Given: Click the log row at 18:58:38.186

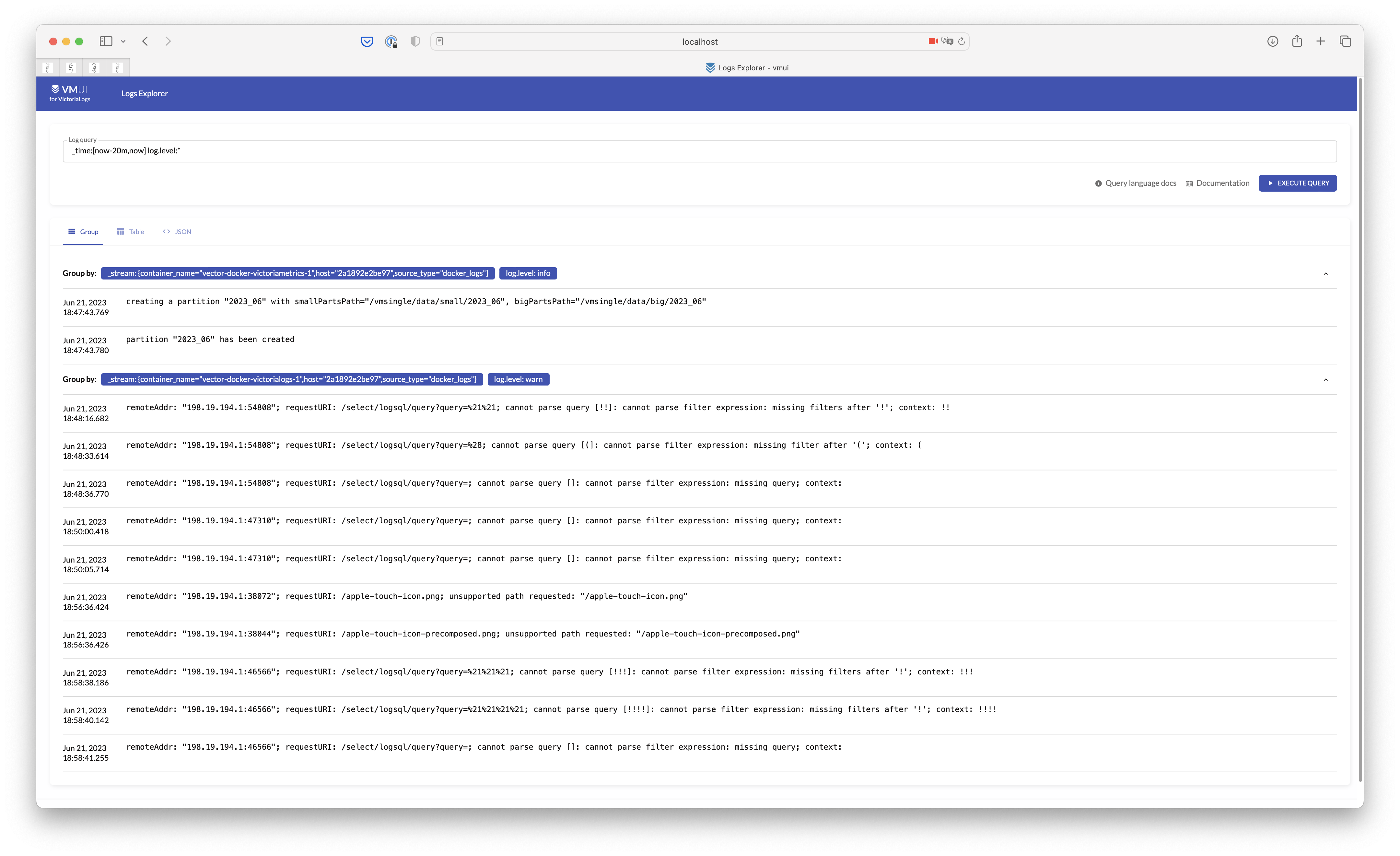Looking at the screenshot, I should point(699,678).
